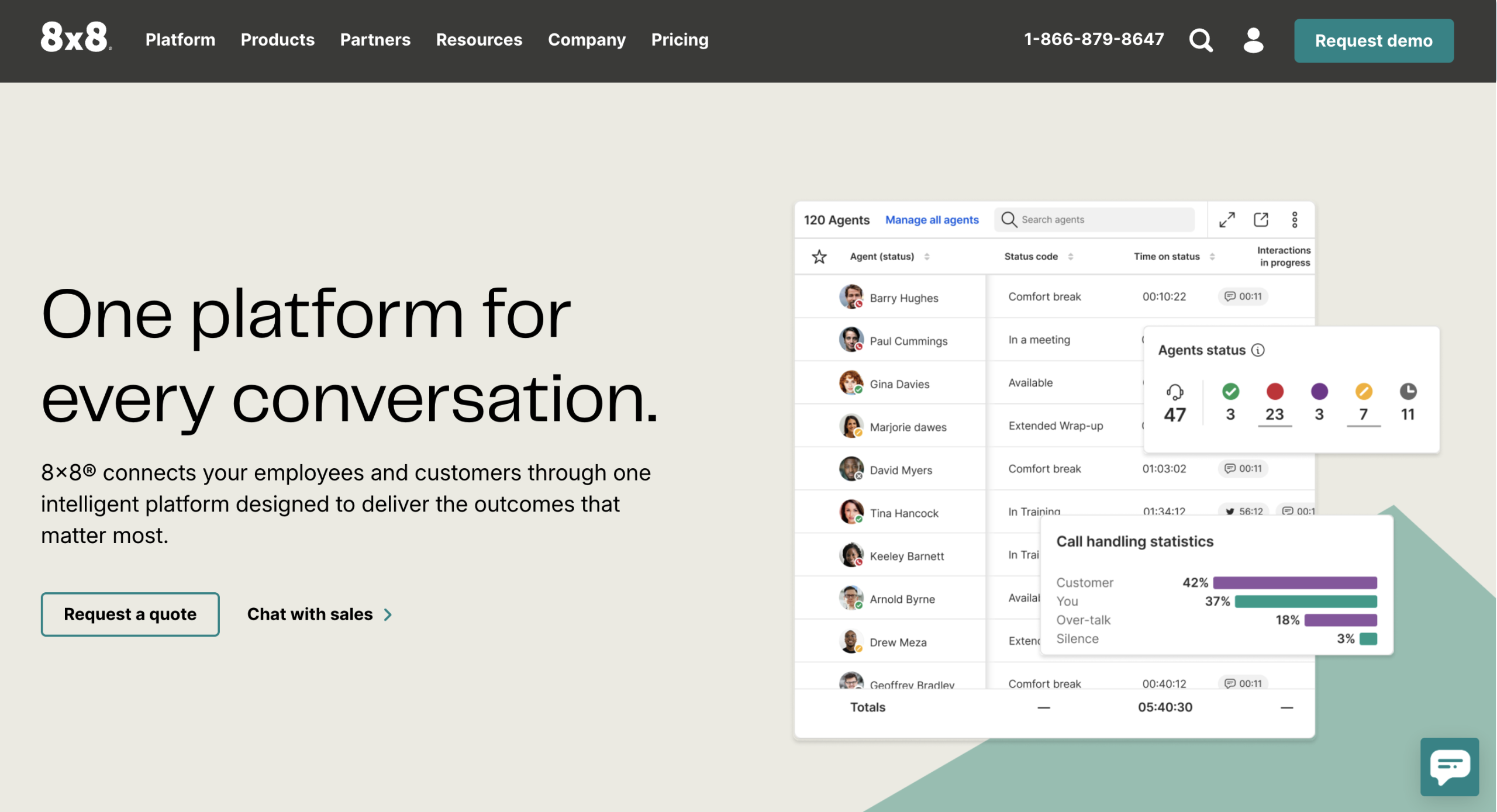The width and height of the screenshot is (1497, 812).
Task: Click the "In a meeting" status code
Action: [1039, 340]
